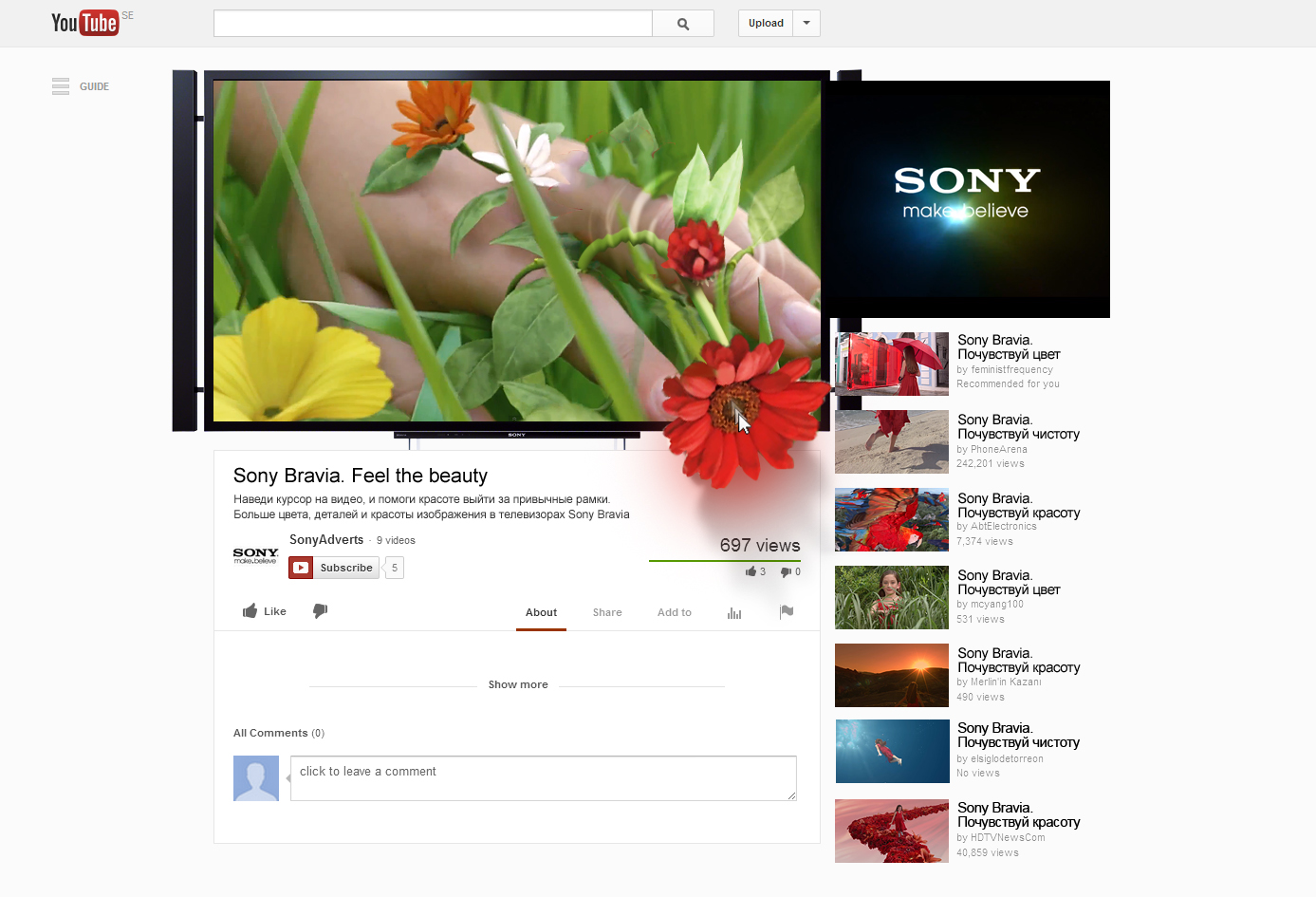Switch to the Share tab
The image size is (1316, 897).
pyautogui.click(x=607, y=612)
